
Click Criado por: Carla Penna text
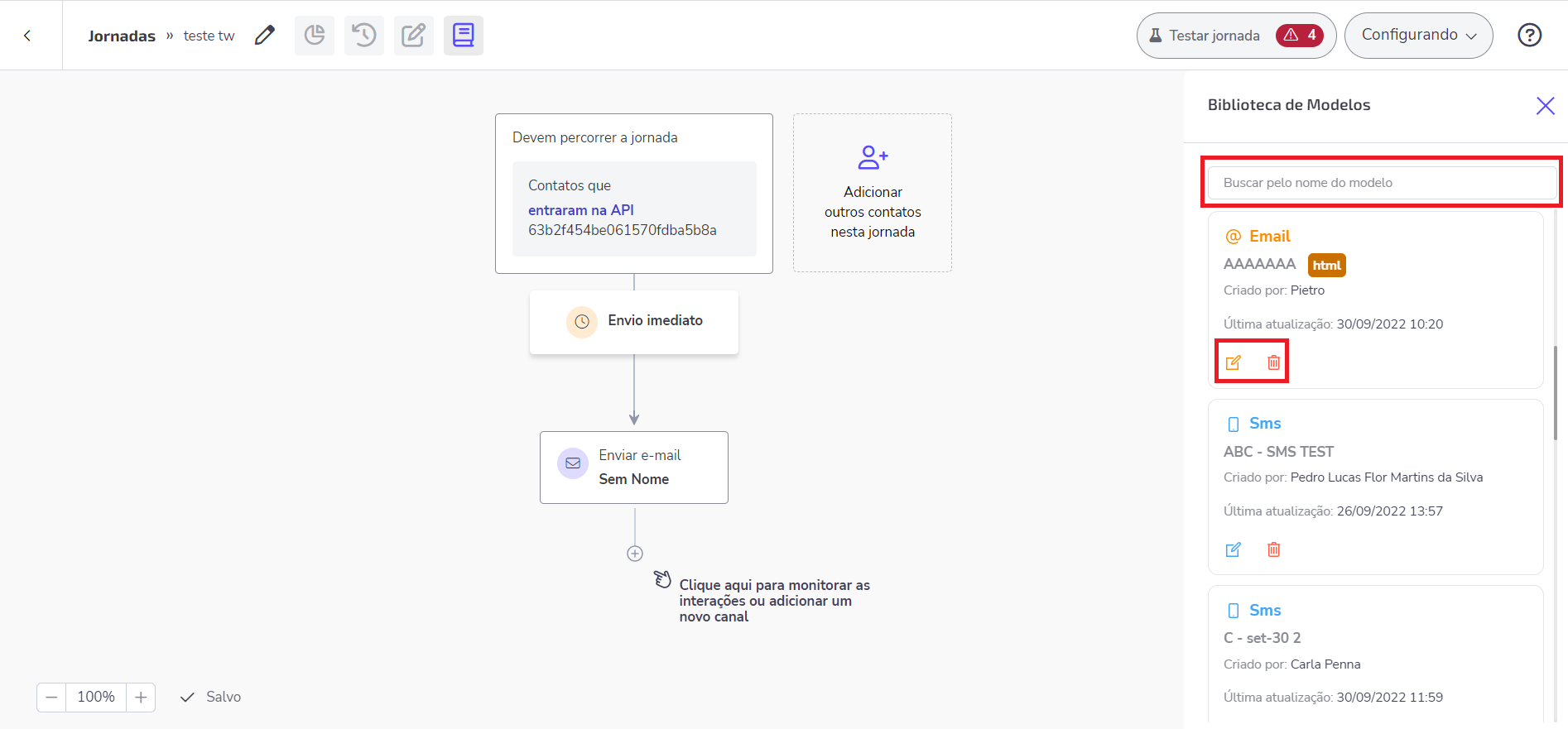click(x=1291, y=664)
